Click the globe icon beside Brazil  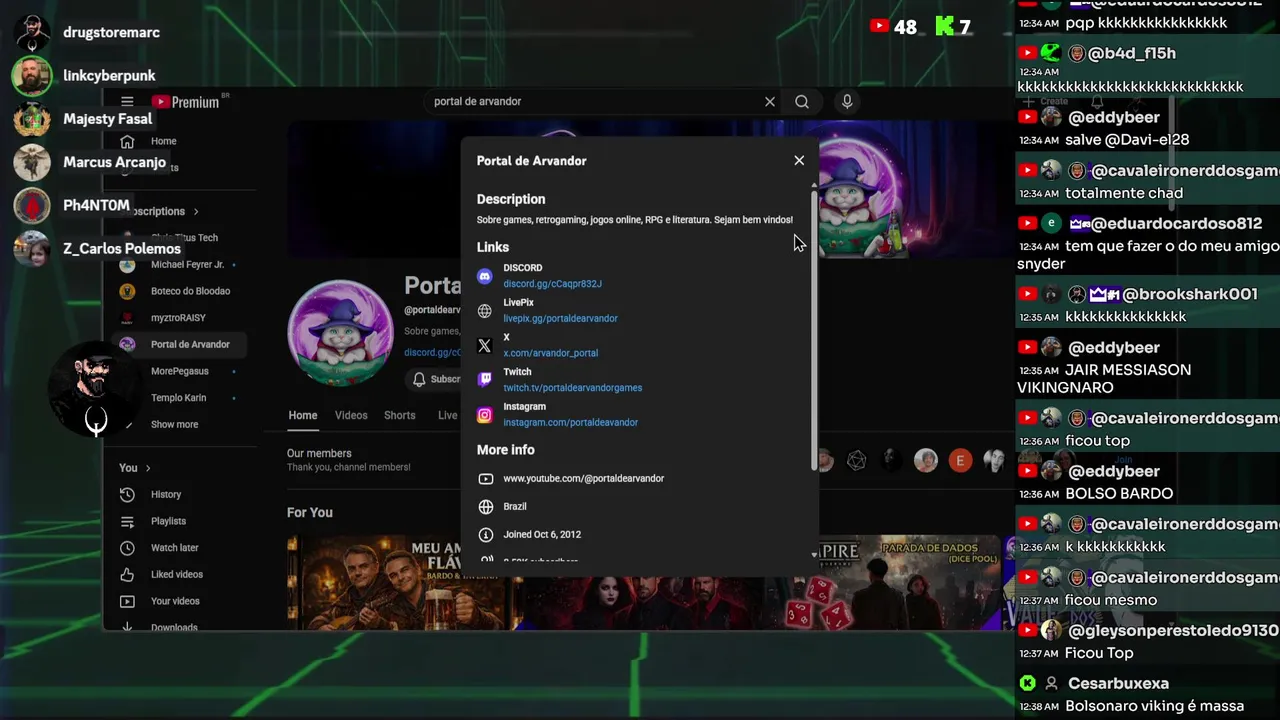point(486,507)
